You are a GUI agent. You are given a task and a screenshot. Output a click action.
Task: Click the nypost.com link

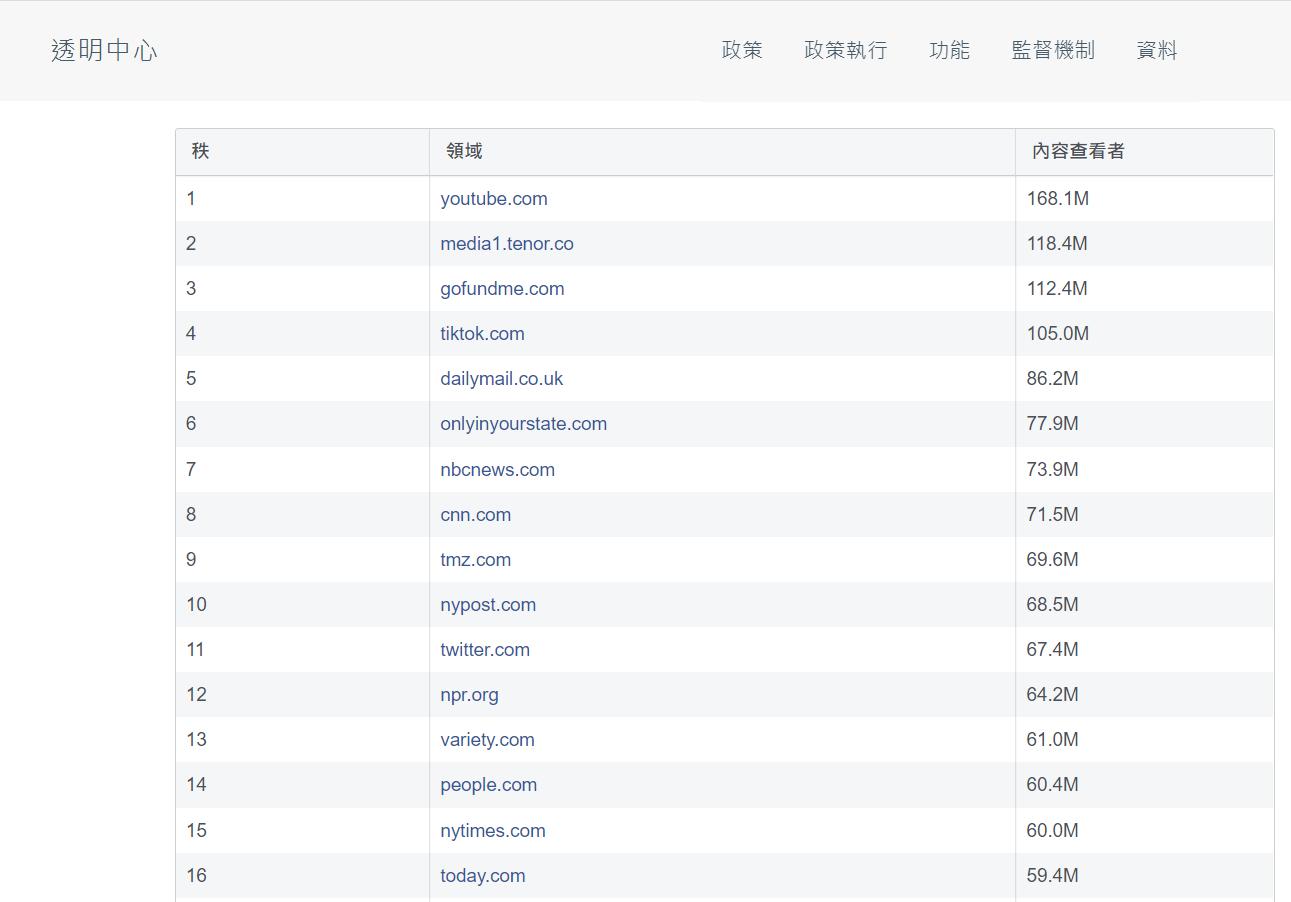(488, 605)
